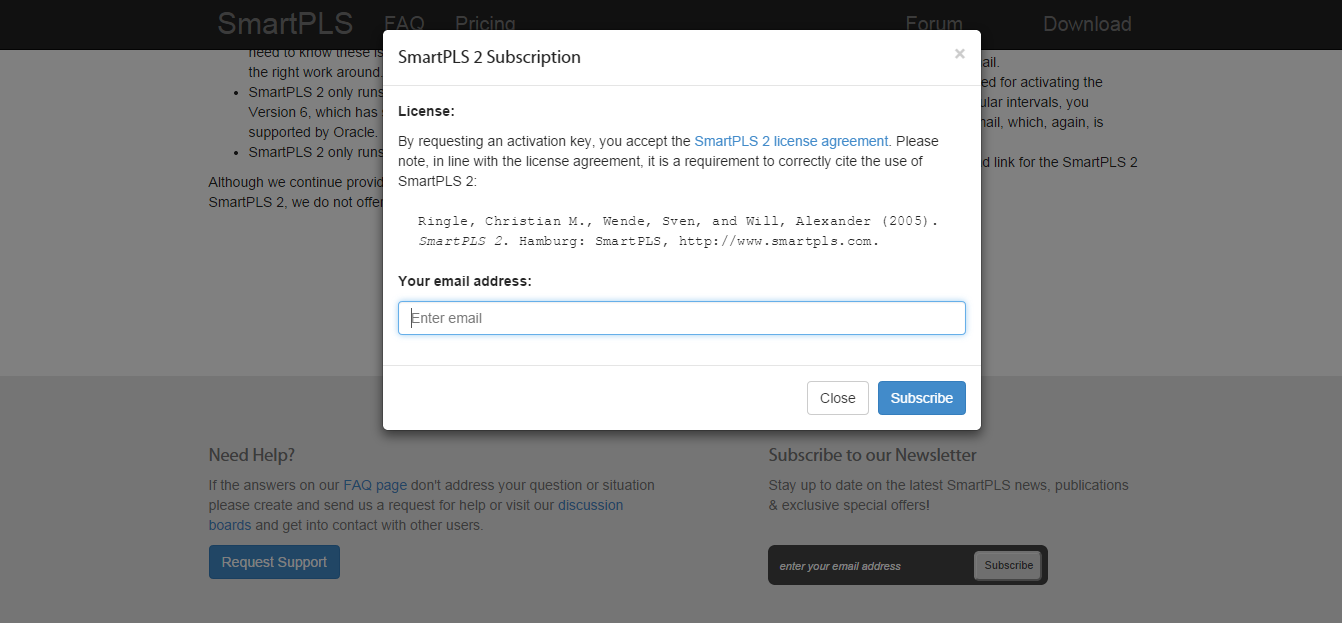The width and height of the screenshot is (1342, 623).
Task: Close the subscription dialog with the X icon
Action: pos(959,54)
